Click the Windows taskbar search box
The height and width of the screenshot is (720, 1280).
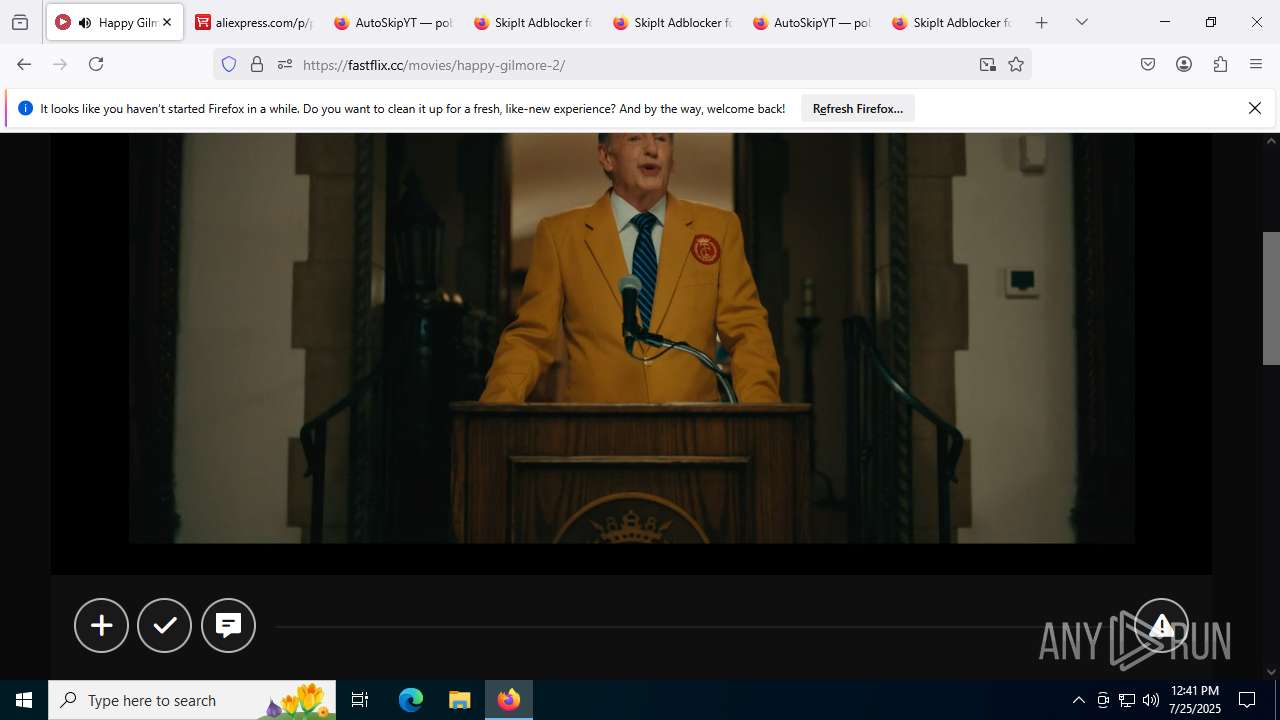pyautogui.click(x=192, y=700)
